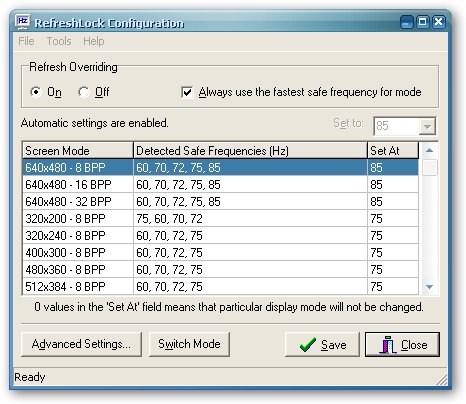Select the 320x240 - 8 BPP row
Image resolution: width=466 pixels, height=404 pixels.
pyautogui.click(x=220, y=235)
